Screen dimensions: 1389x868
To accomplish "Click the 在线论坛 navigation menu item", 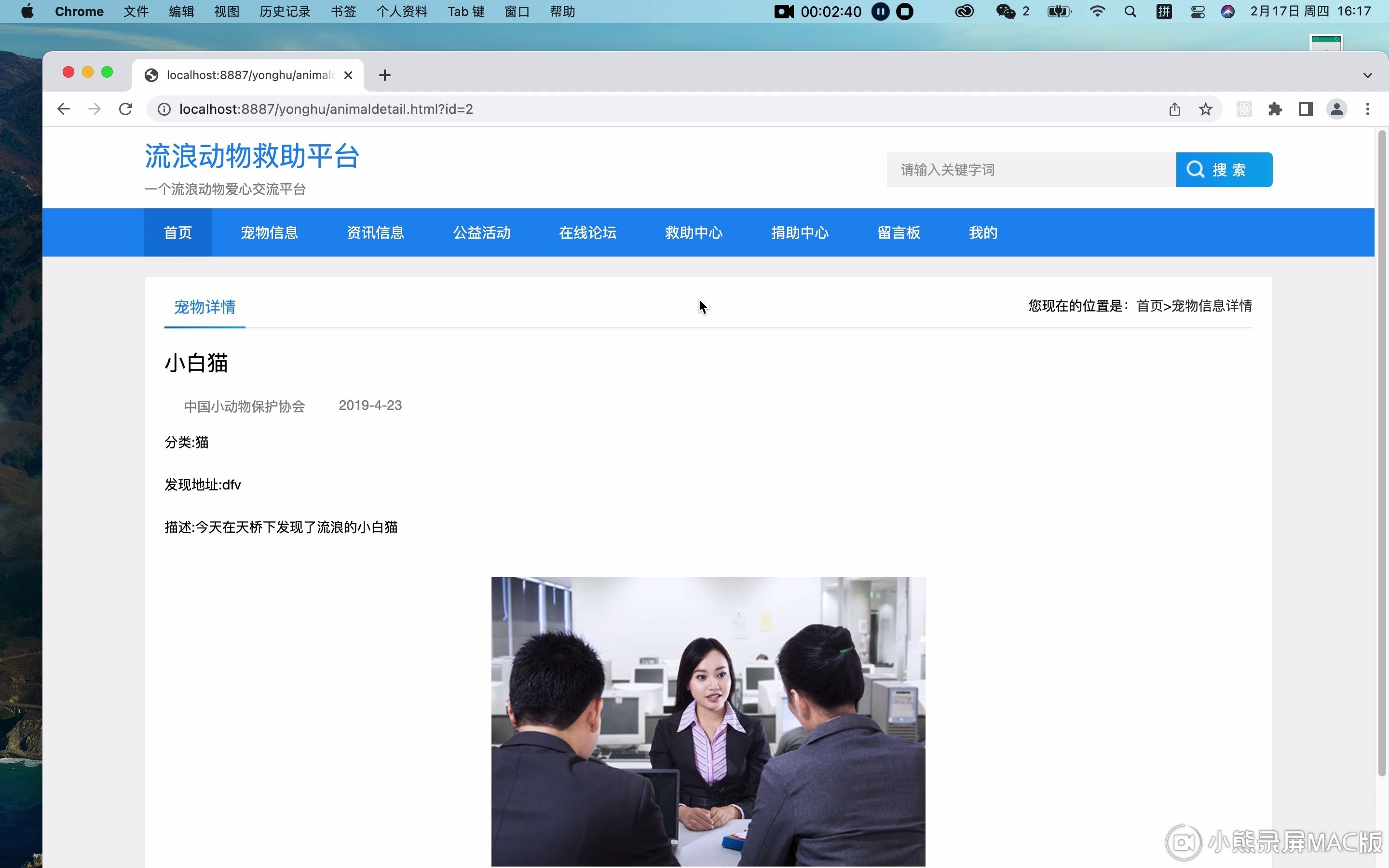I will coord(587,232).
